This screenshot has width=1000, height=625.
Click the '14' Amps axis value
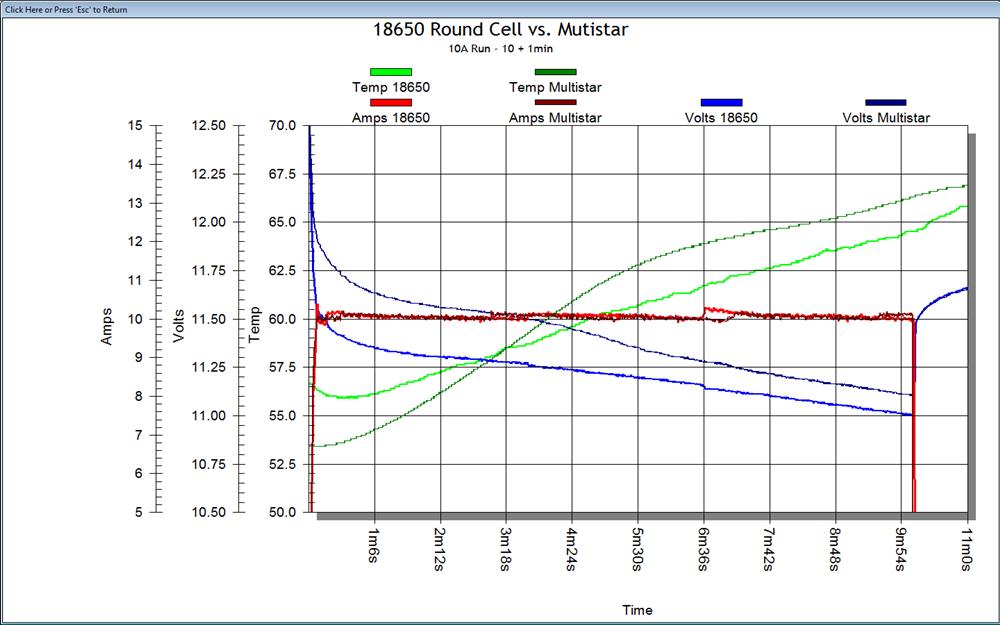coord(135,165)
